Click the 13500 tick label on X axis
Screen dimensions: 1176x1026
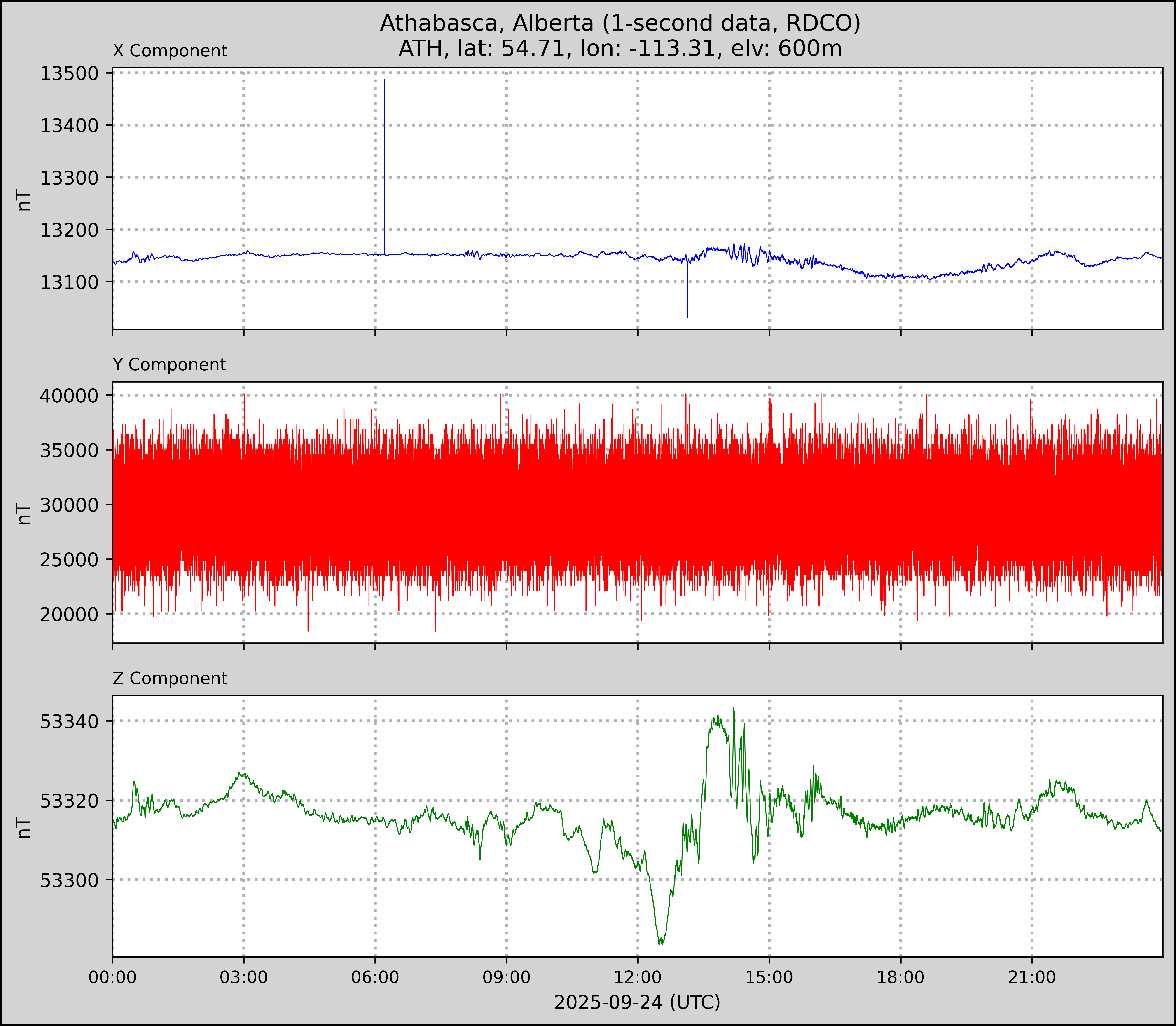[x=69, y=74]
